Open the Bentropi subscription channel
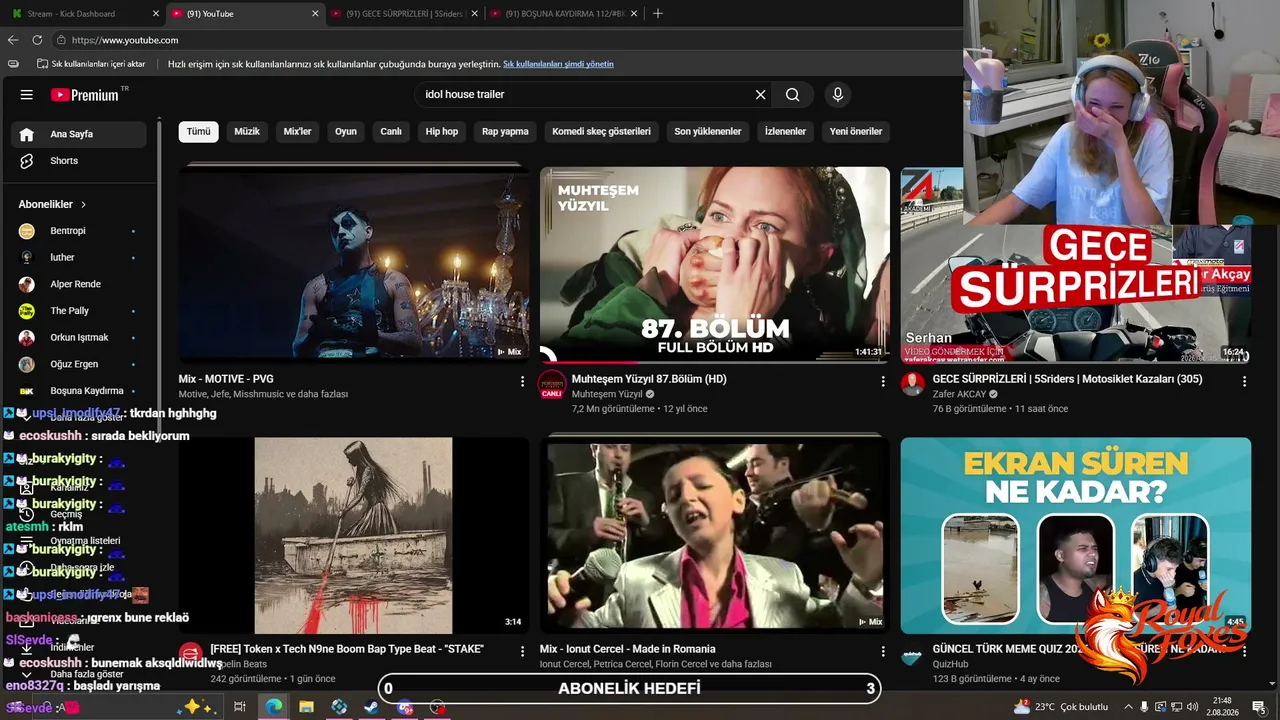 tap(80, 231)
